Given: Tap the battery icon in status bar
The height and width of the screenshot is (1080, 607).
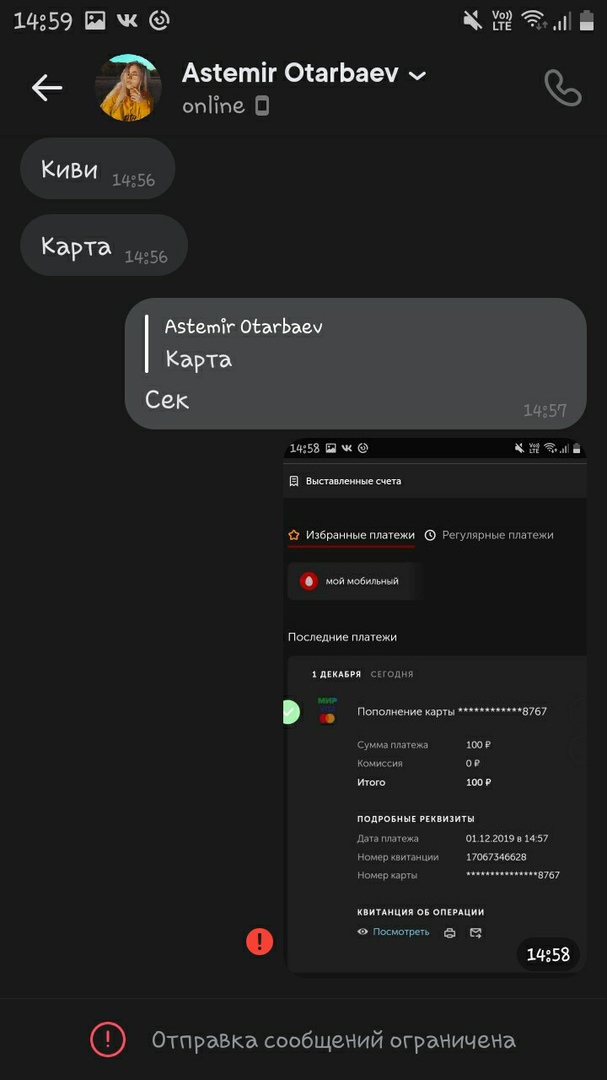Looking at the screenshot, I should [588, 20].
